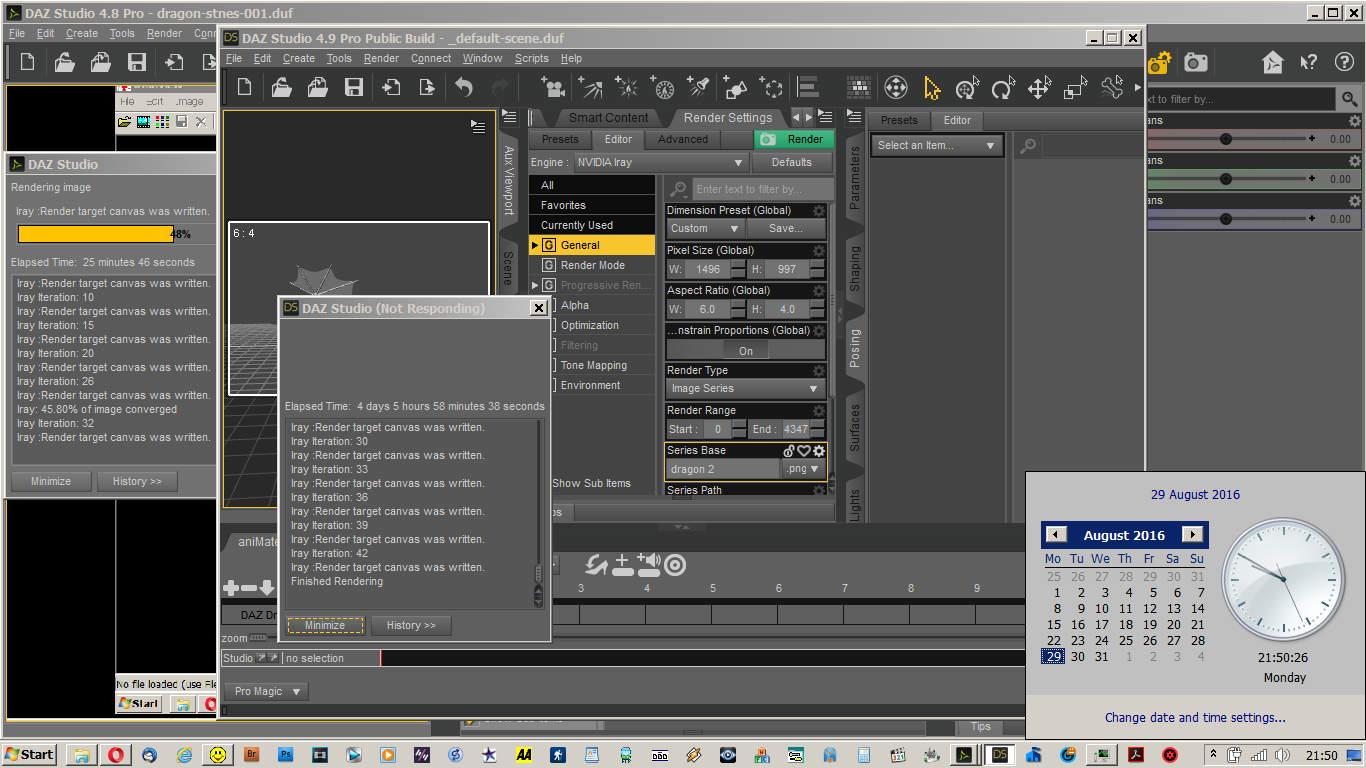Click the Undo arrow in toolbar
The height and width of the screenshot is (768, 1366).
click(463, 88)
